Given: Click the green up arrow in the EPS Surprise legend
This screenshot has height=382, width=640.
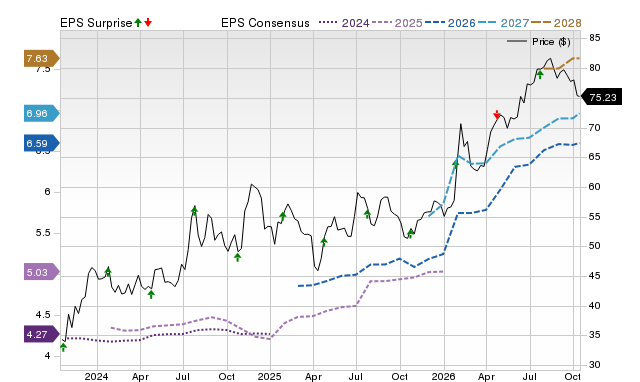Looking at the screenshot, I should (x=138, y=22).
